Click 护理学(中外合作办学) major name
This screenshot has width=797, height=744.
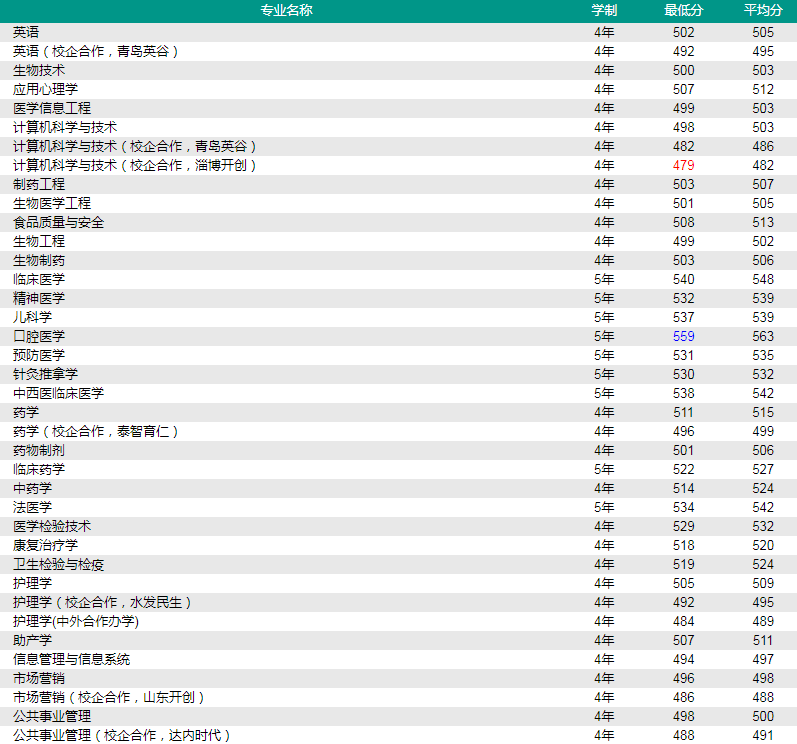[76, 621]
